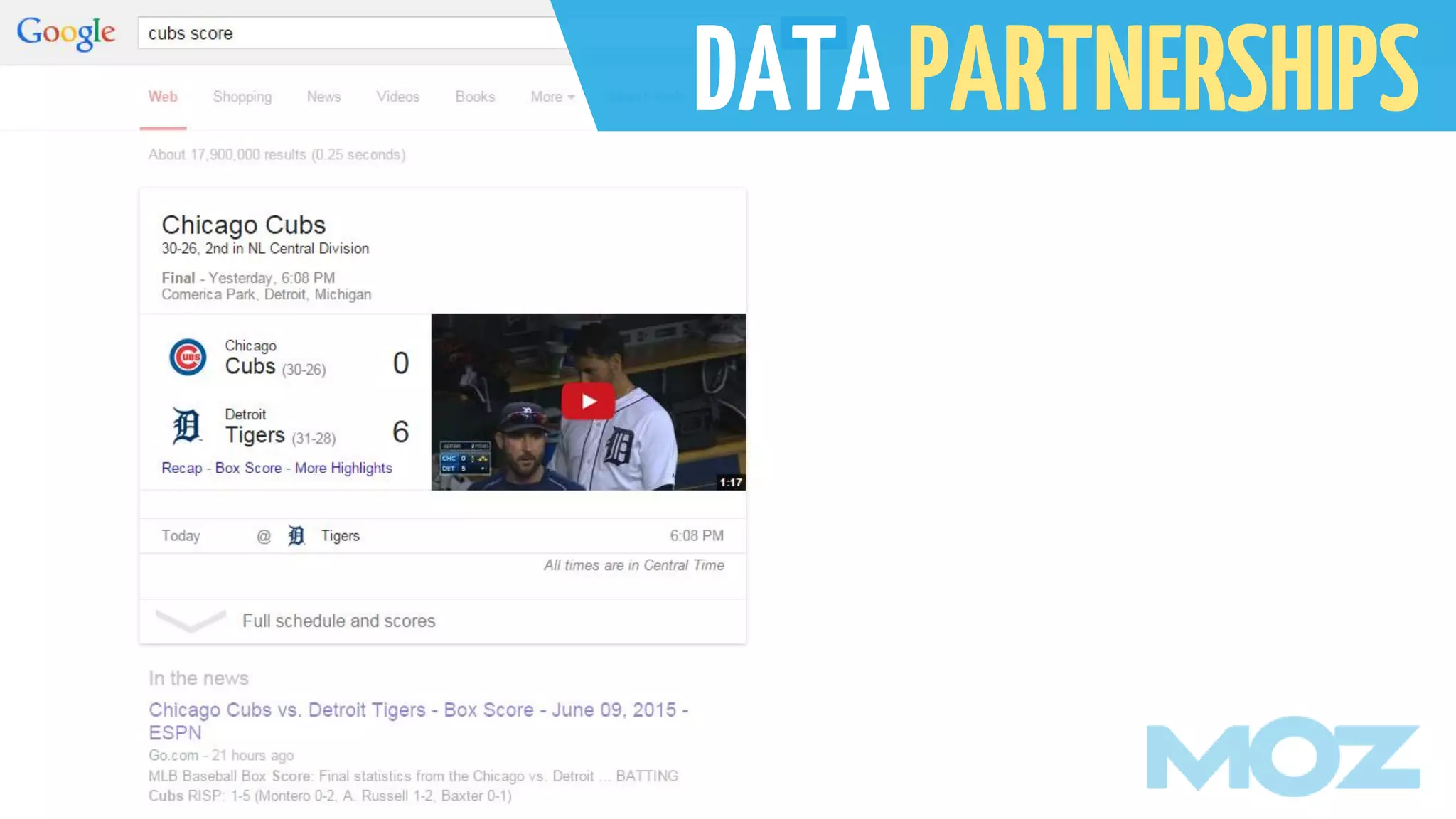
Task: Click the Google logo
Action: [65, 33]
